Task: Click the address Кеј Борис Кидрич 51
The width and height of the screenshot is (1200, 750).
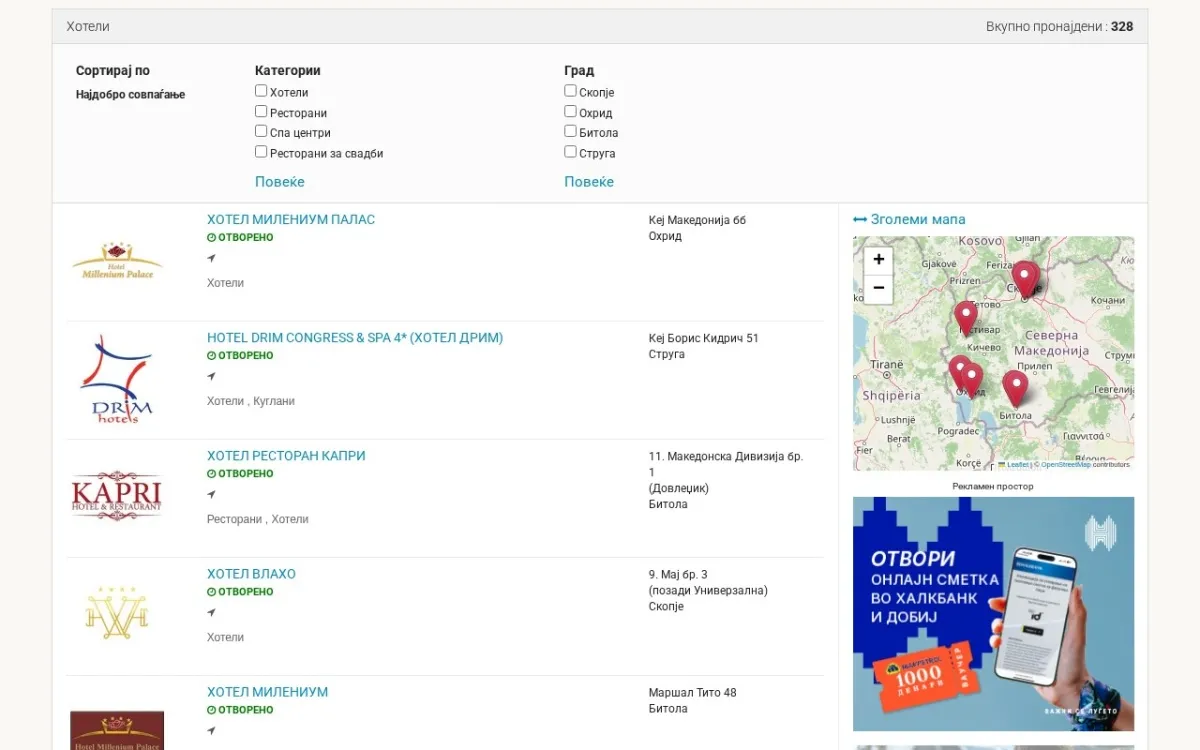Action: click(704, 338)
